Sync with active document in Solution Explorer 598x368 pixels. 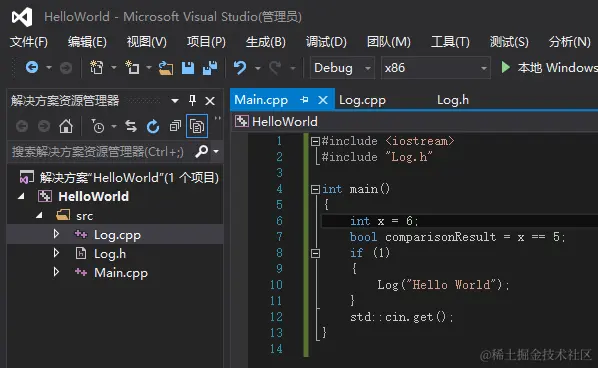tap(131, 126)
